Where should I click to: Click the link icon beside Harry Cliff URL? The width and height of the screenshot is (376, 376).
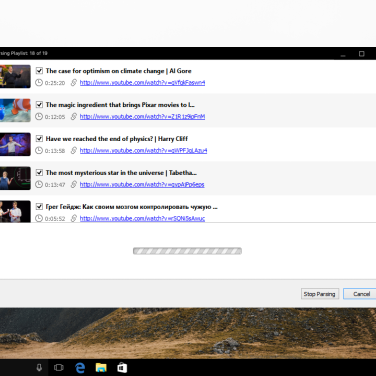click(74, 150)
